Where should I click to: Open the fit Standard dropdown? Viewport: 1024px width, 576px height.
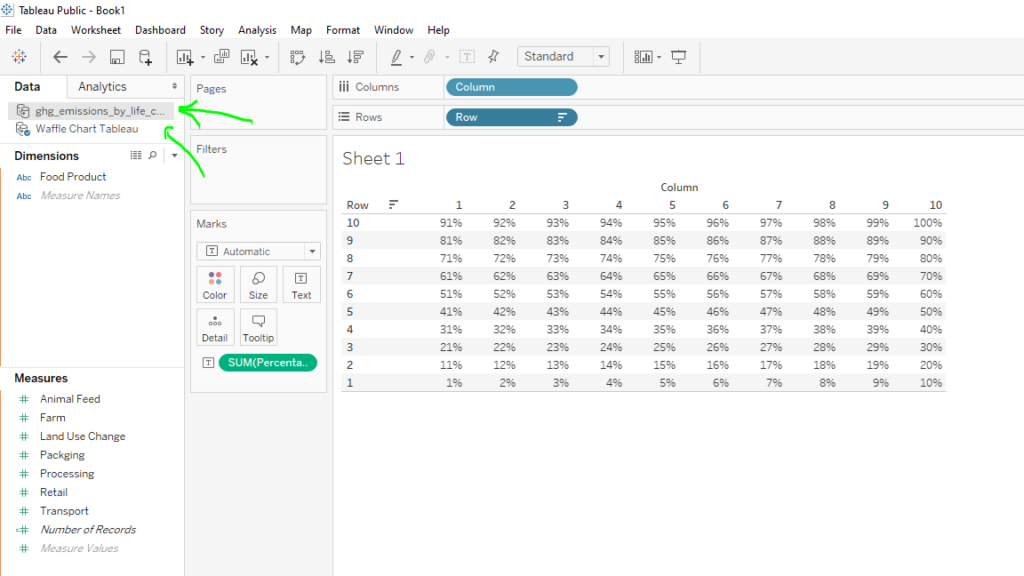coord(564,57)
